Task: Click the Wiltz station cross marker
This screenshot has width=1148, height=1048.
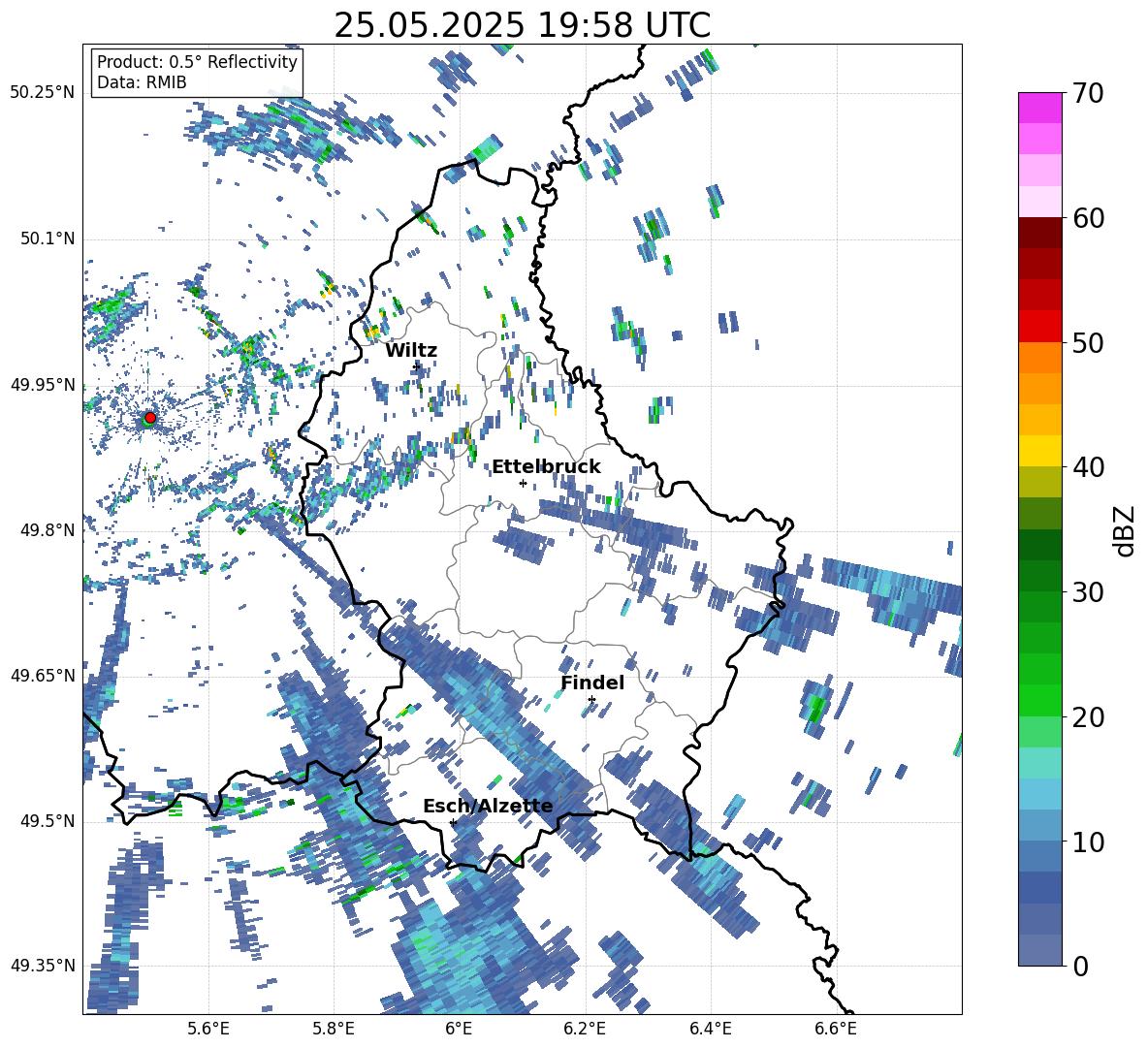Action: [416, 366]
